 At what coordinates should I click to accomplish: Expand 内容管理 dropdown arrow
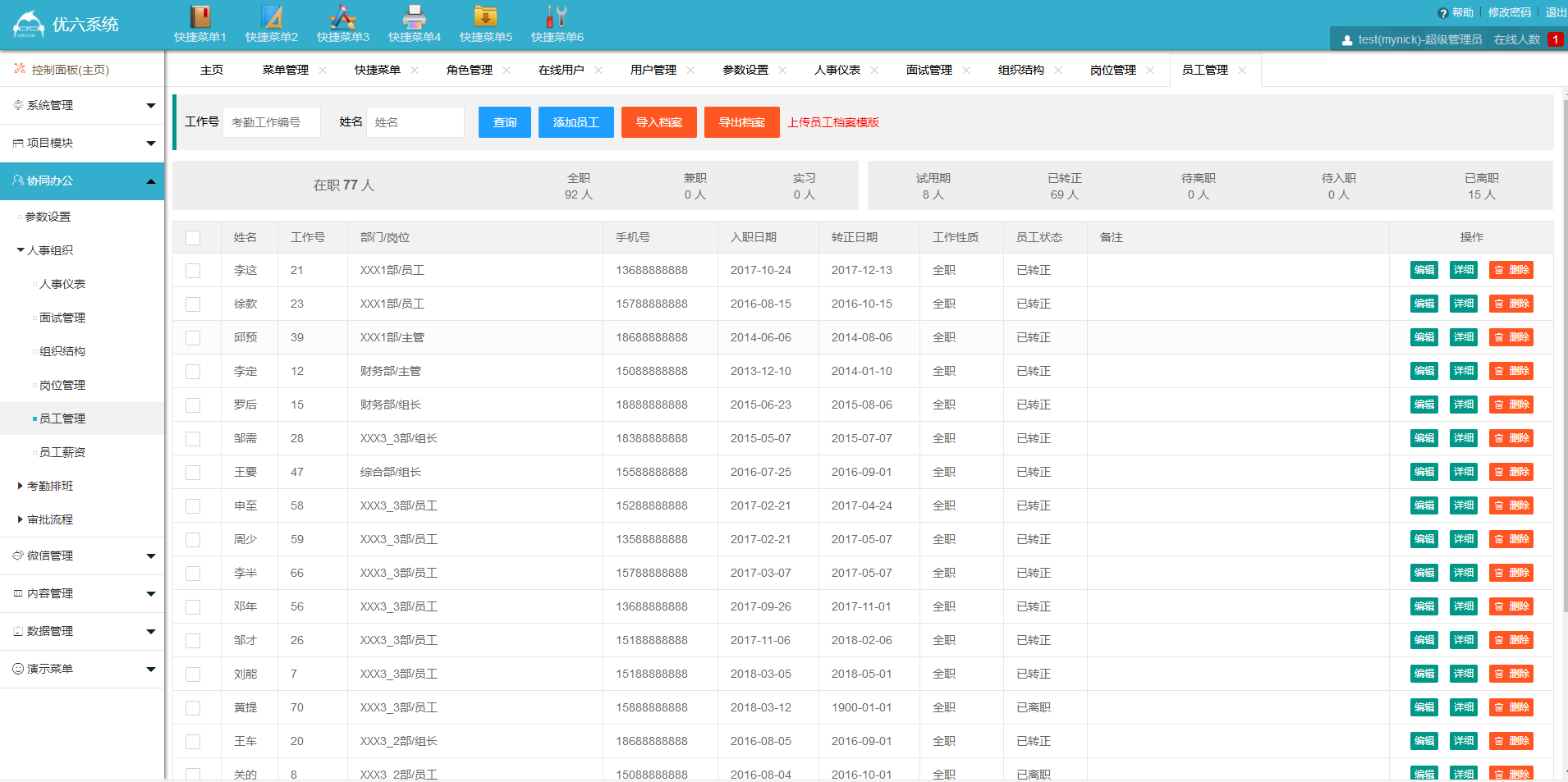pyautogui.click(x=151, y=593)
